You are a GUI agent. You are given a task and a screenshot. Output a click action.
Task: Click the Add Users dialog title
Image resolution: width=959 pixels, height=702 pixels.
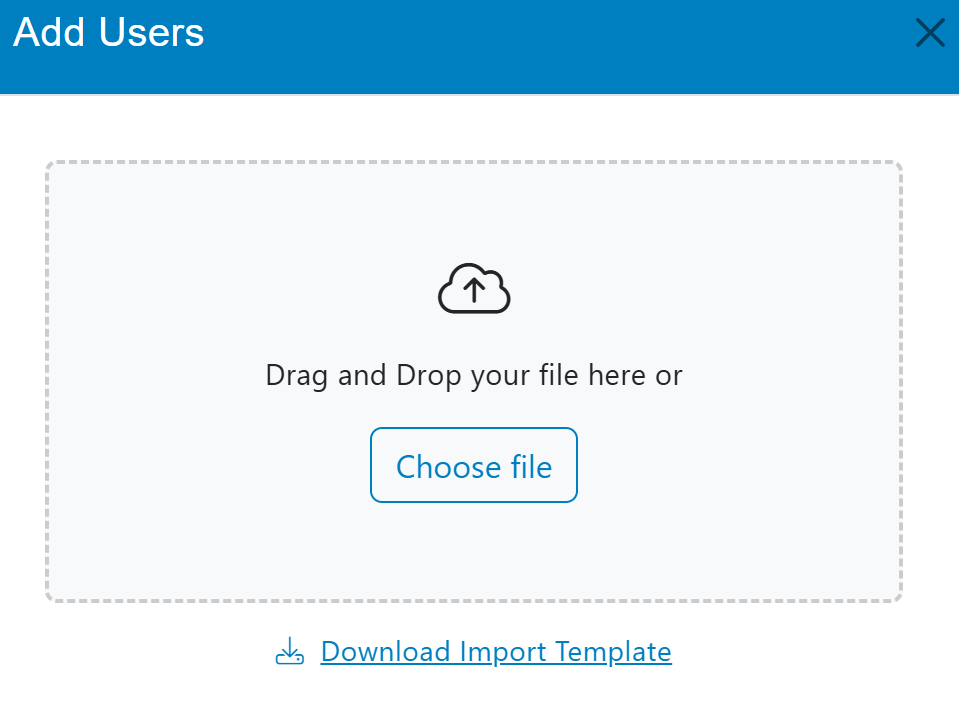pyautogui.click(x=109, y=33)
